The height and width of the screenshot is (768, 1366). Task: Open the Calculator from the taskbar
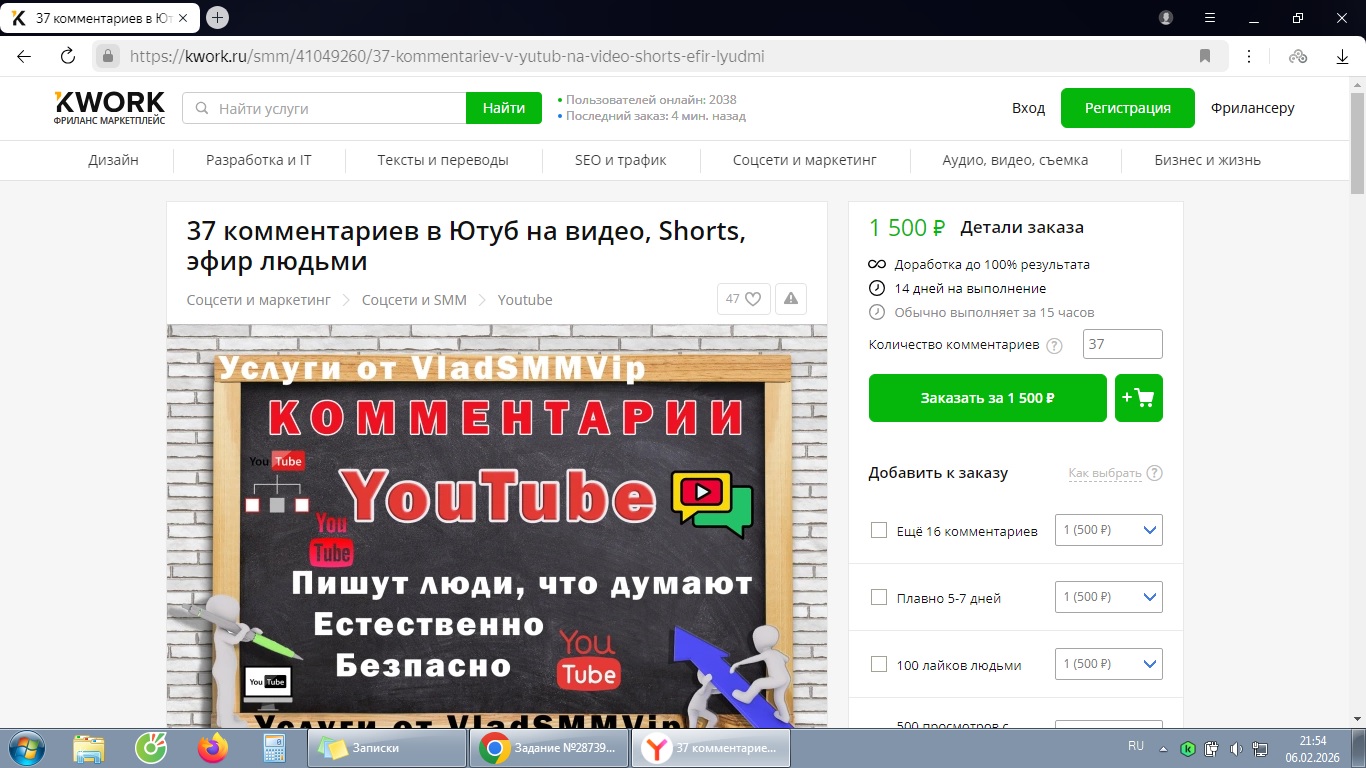[273, 748]
